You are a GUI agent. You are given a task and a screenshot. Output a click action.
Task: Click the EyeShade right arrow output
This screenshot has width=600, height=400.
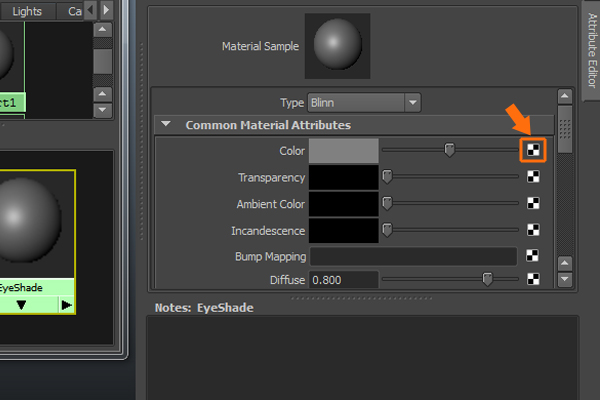point(67,305)
